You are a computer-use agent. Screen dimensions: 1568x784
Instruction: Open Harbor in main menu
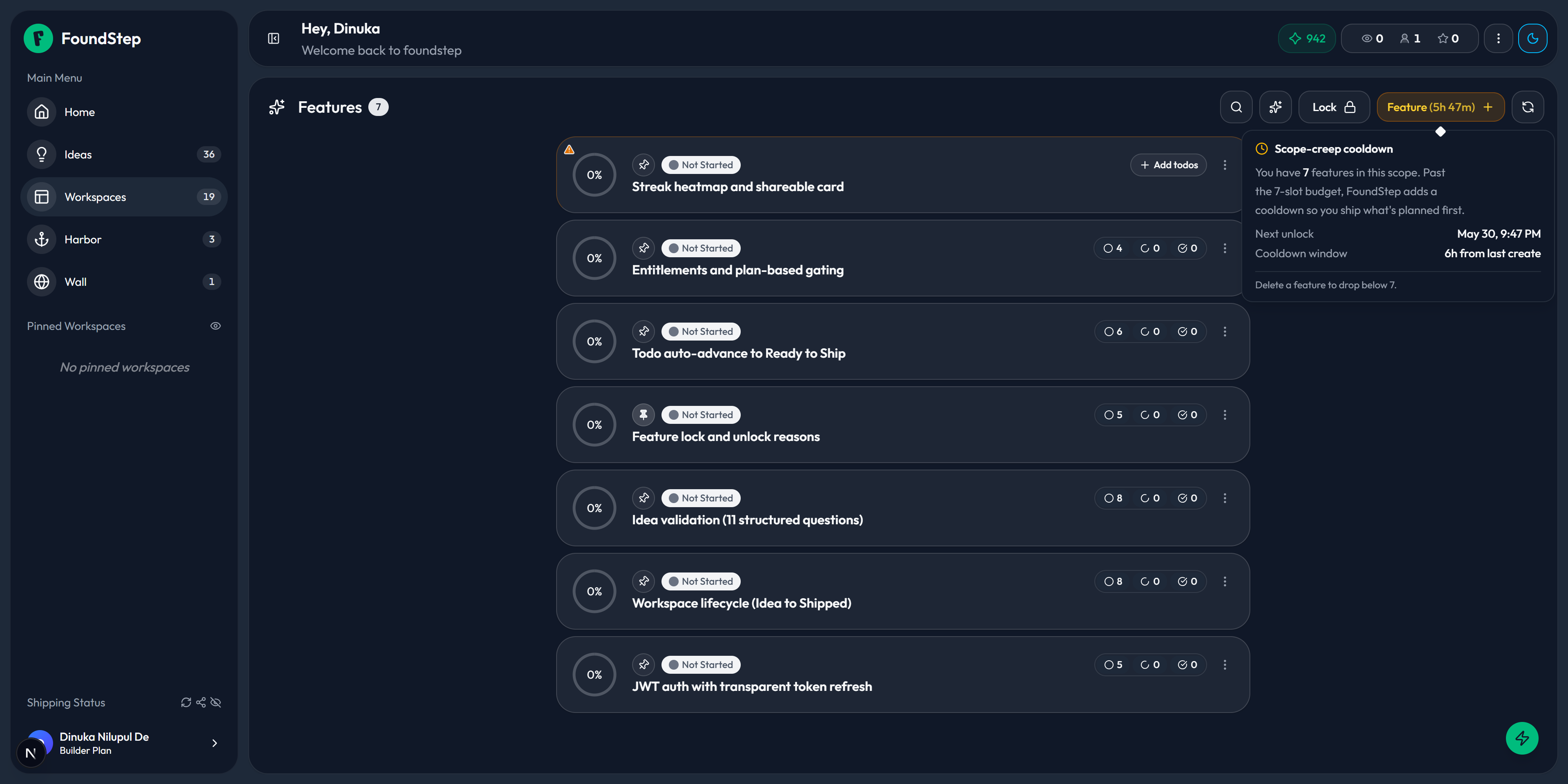click(x=124, y=239)
